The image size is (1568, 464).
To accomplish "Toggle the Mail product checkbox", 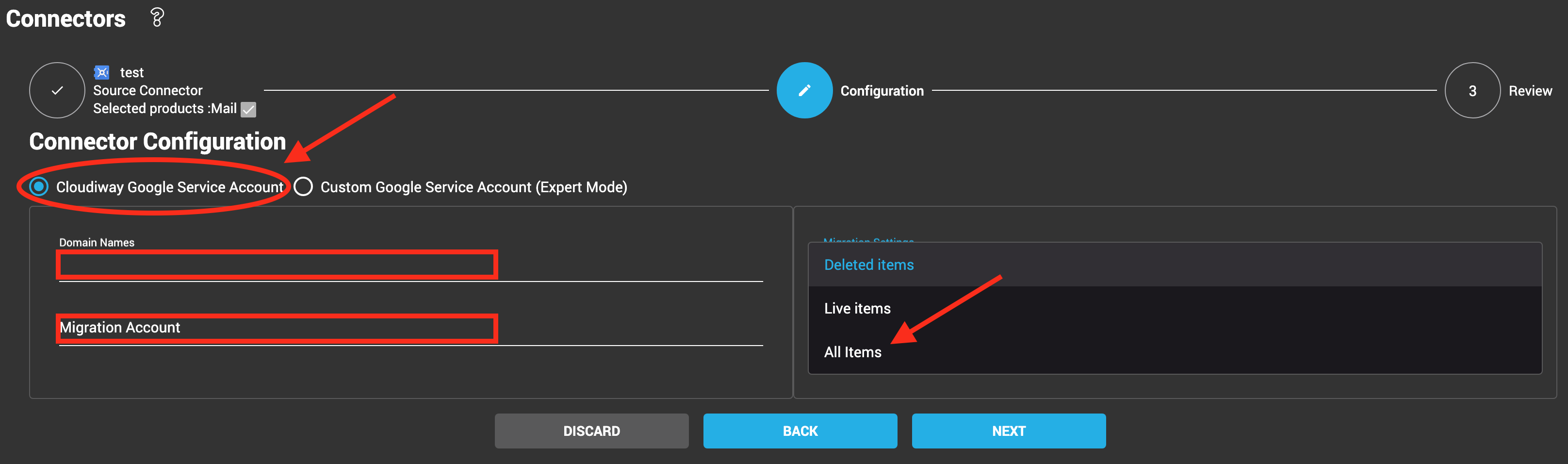I will click(x=248, y=110).
